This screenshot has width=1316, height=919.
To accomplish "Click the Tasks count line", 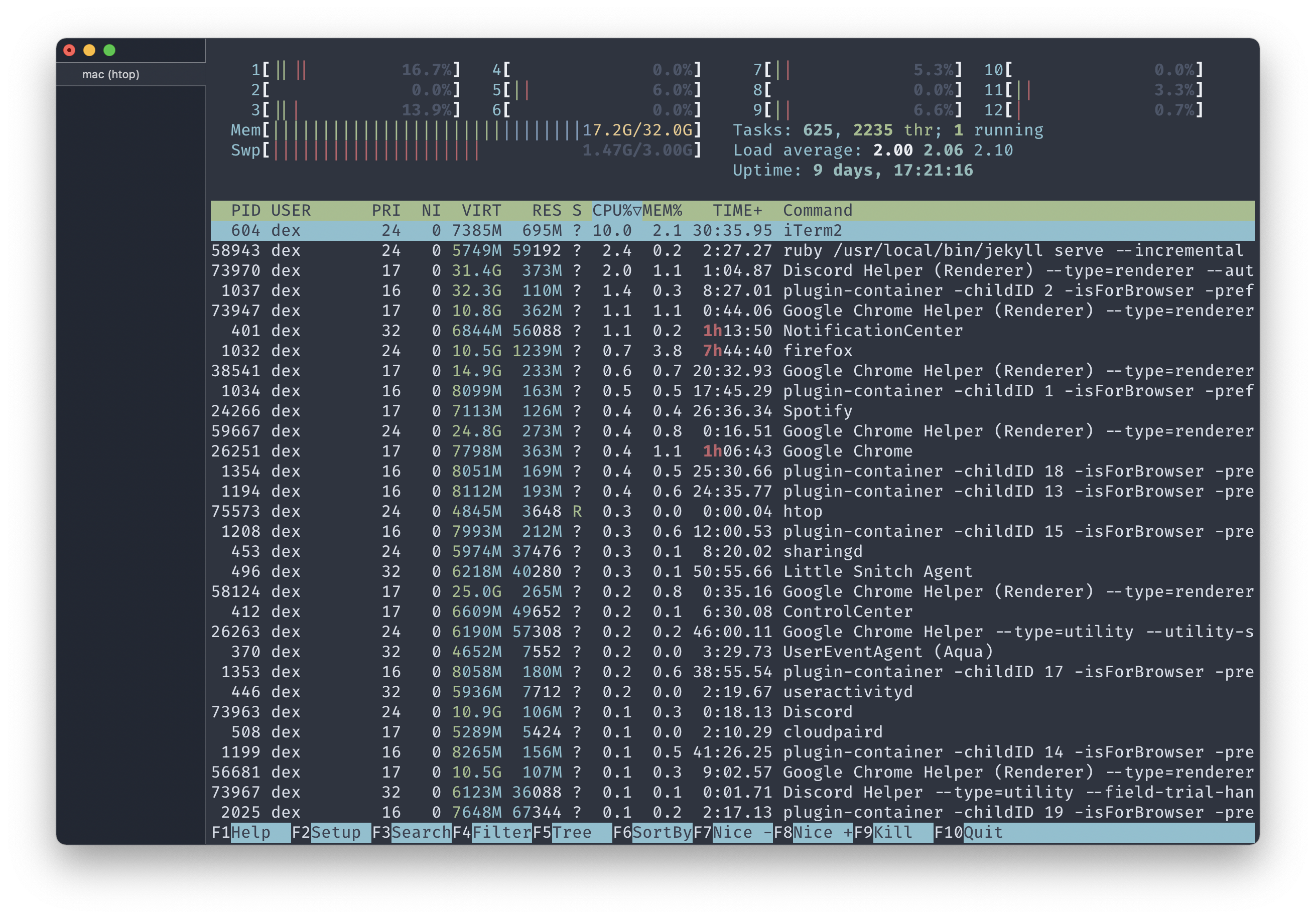I will click(x=888, y=130).
